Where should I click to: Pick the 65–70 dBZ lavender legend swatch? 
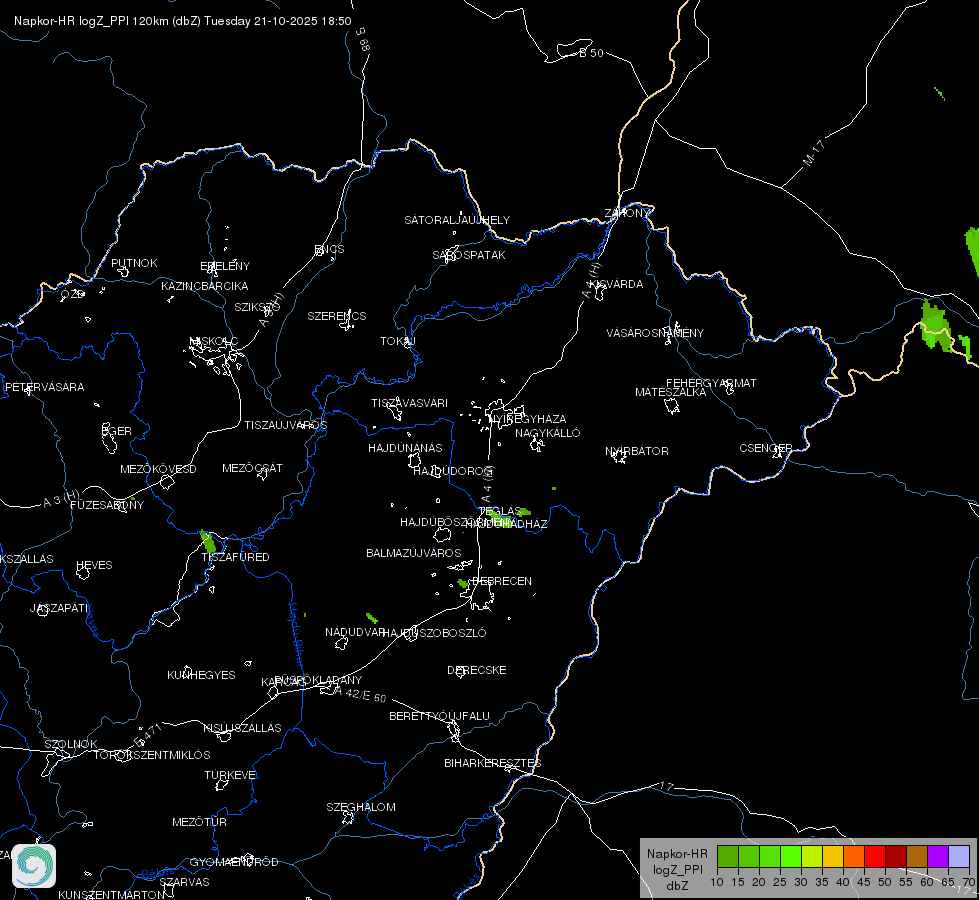click(x=959, y=856)
